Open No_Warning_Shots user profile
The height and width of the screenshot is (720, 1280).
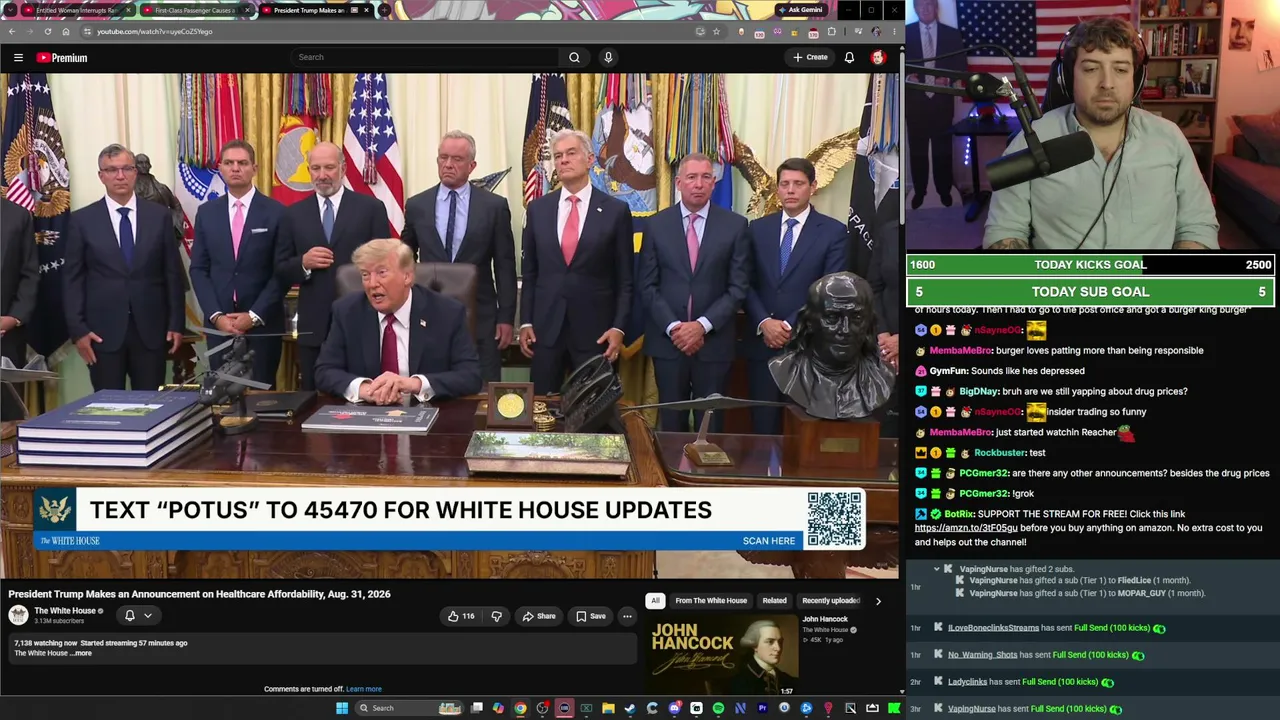982,655
